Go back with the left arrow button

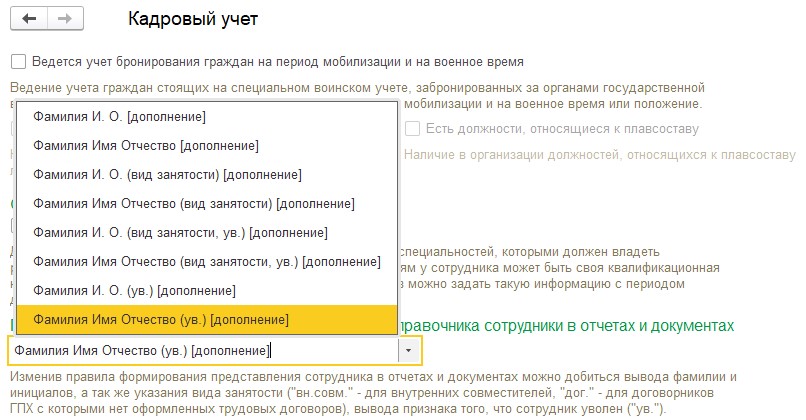coord(29,19)
